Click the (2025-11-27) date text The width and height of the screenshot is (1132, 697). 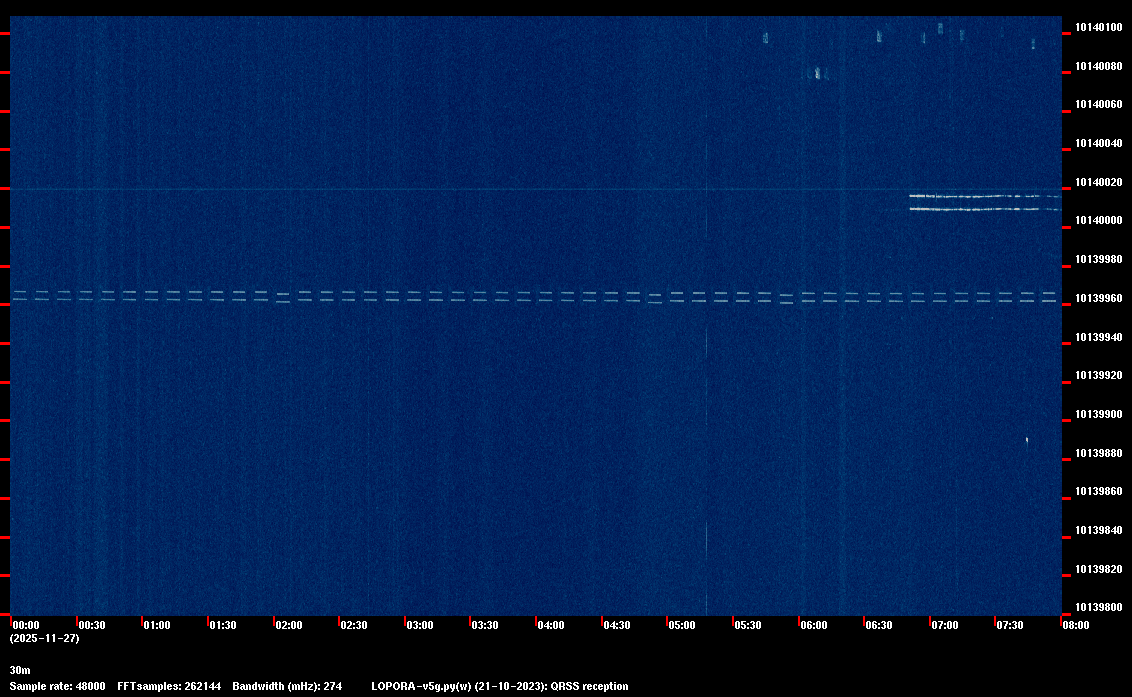[44, 638]
